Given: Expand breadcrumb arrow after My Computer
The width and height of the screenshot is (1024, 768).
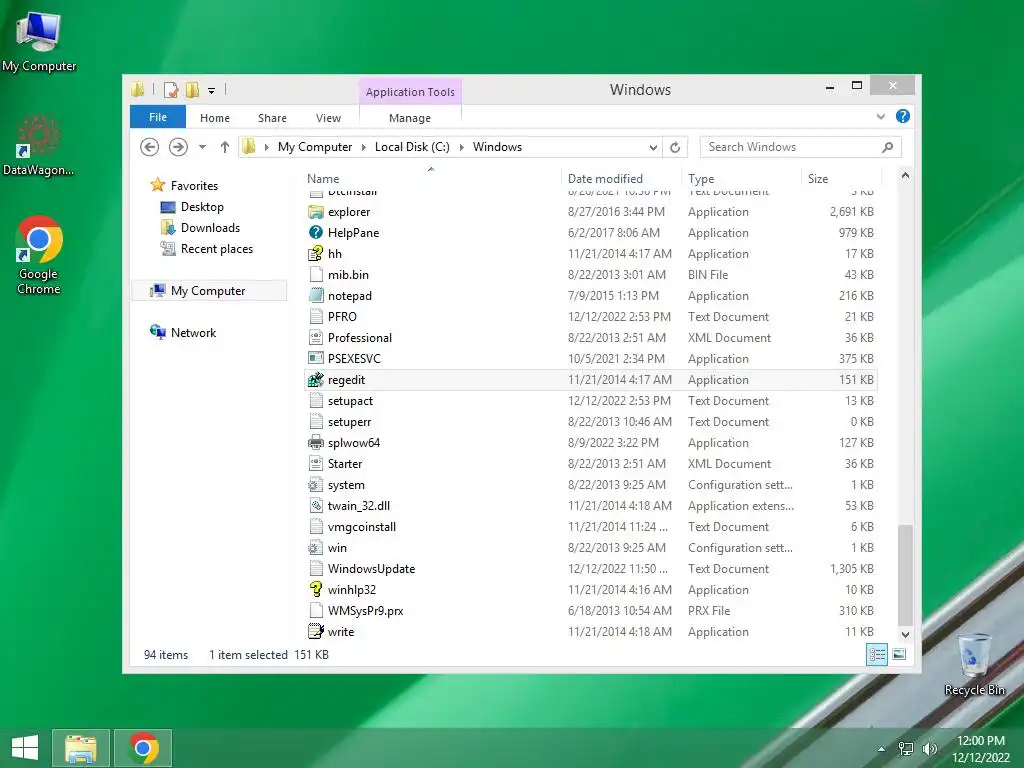Looking at the screenshot, I should 364,148.
